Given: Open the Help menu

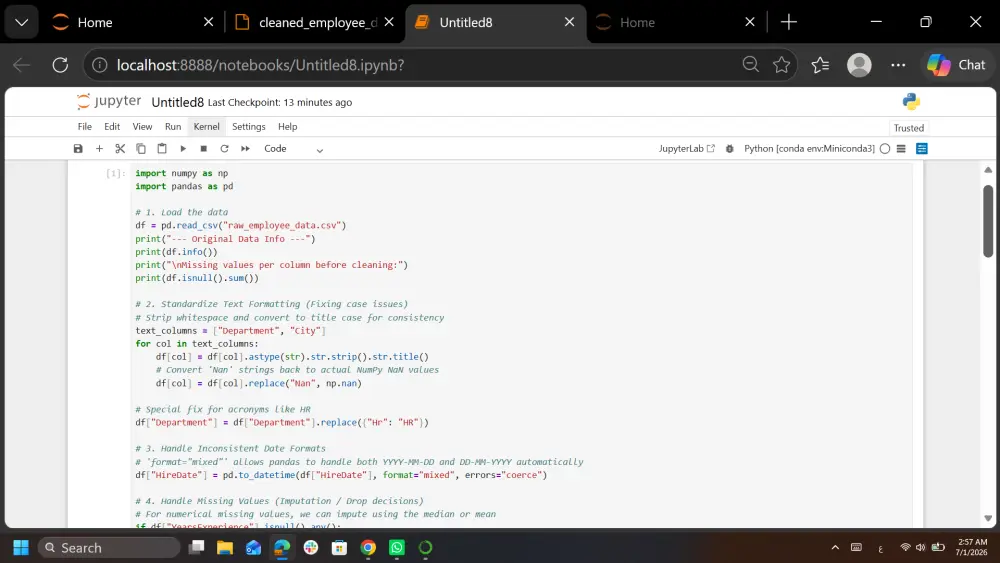Looking at the screenshot, I should [x=288, y=126].
